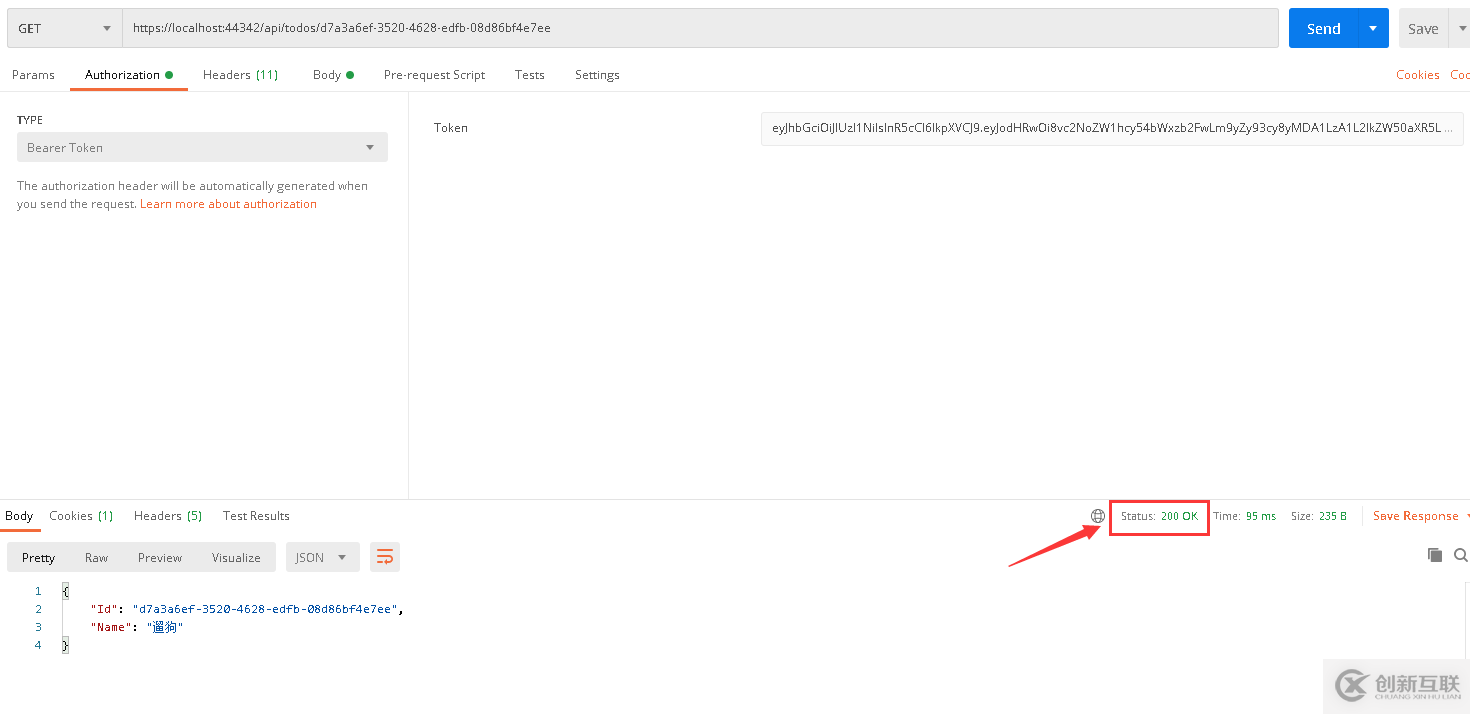This screenshot has height=714, width=1470.
Task: Toggle the wrap lines icon
Action: tap(385, 558)
